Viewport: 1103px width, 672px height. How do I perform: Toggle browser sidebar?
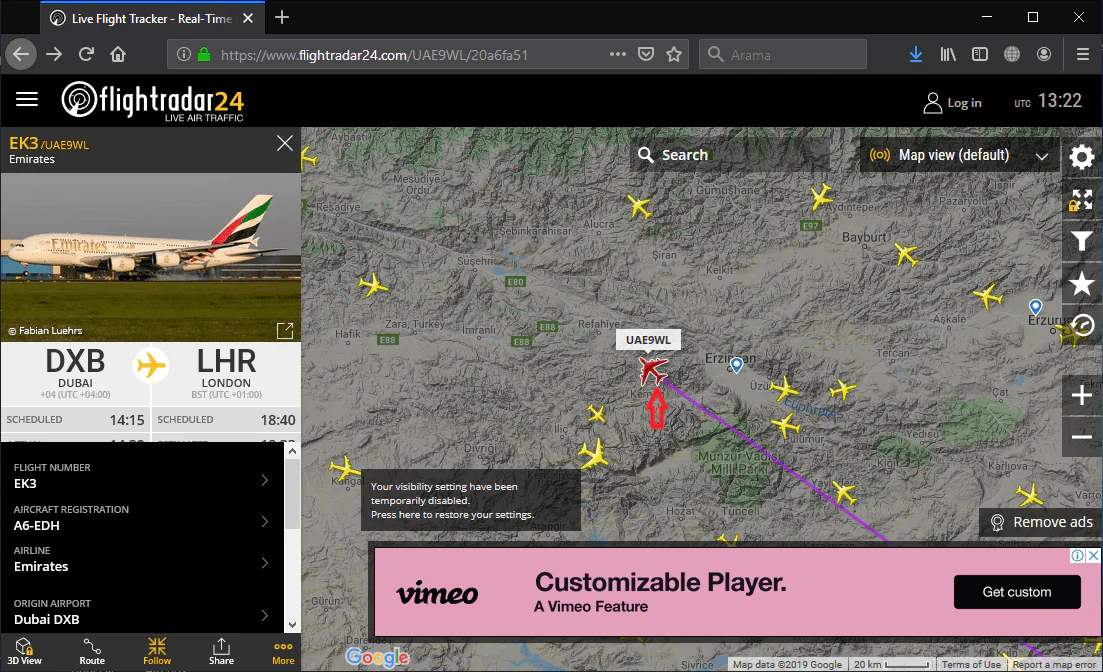click(980, 54)
